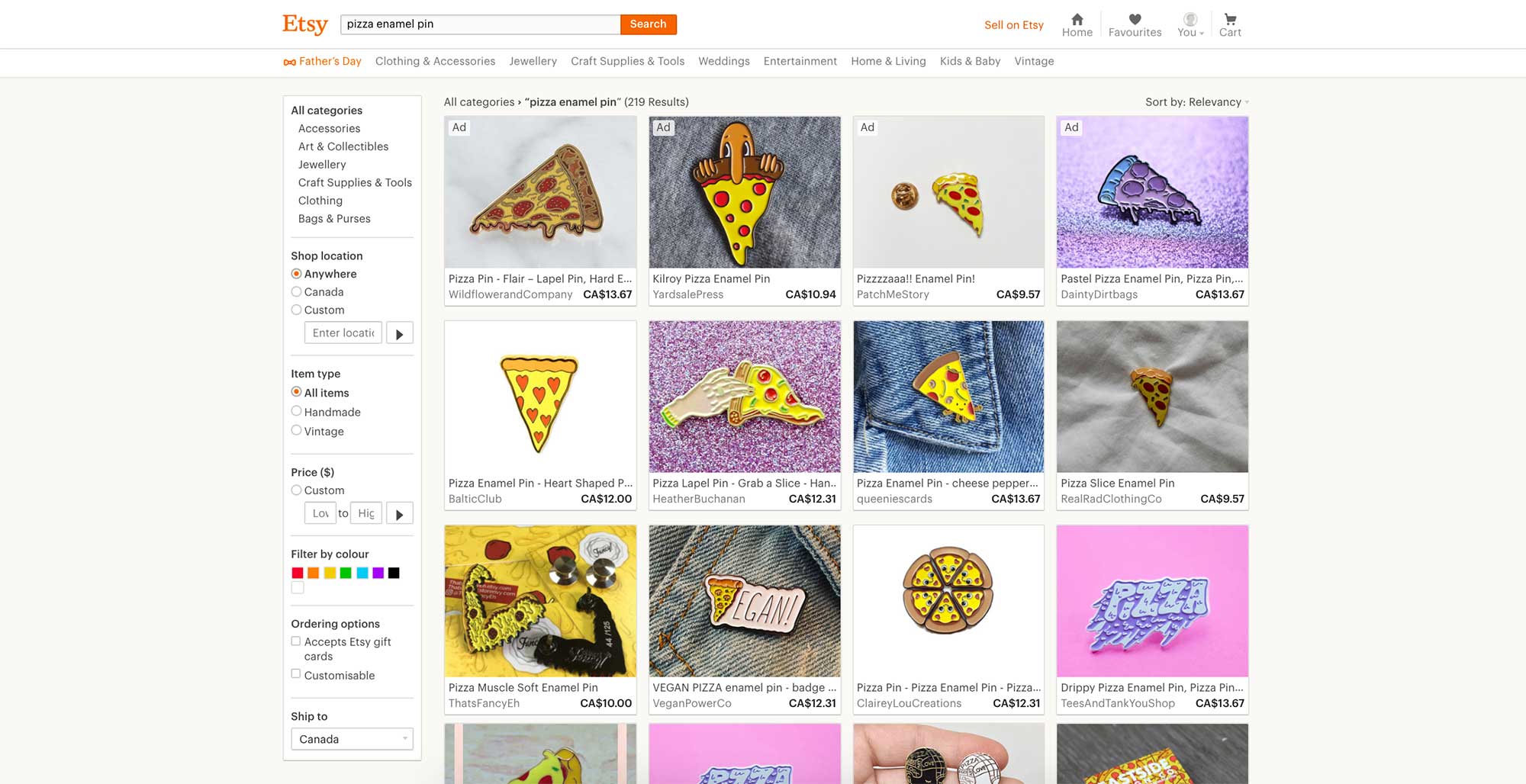Screen dimensions: 1526x784
Task: Open Pizza Muscle Soft Enamel Pin title
Action: pos(523,688)
